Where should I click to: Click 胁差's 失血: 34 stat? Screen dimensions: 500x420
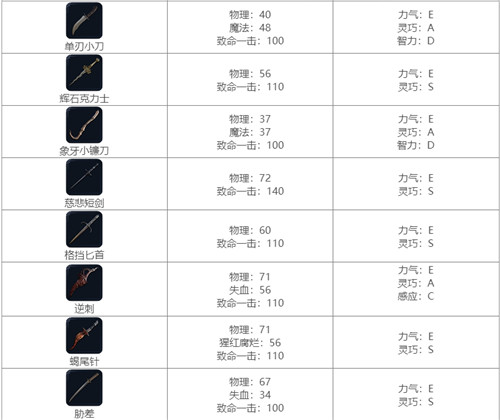250,395
